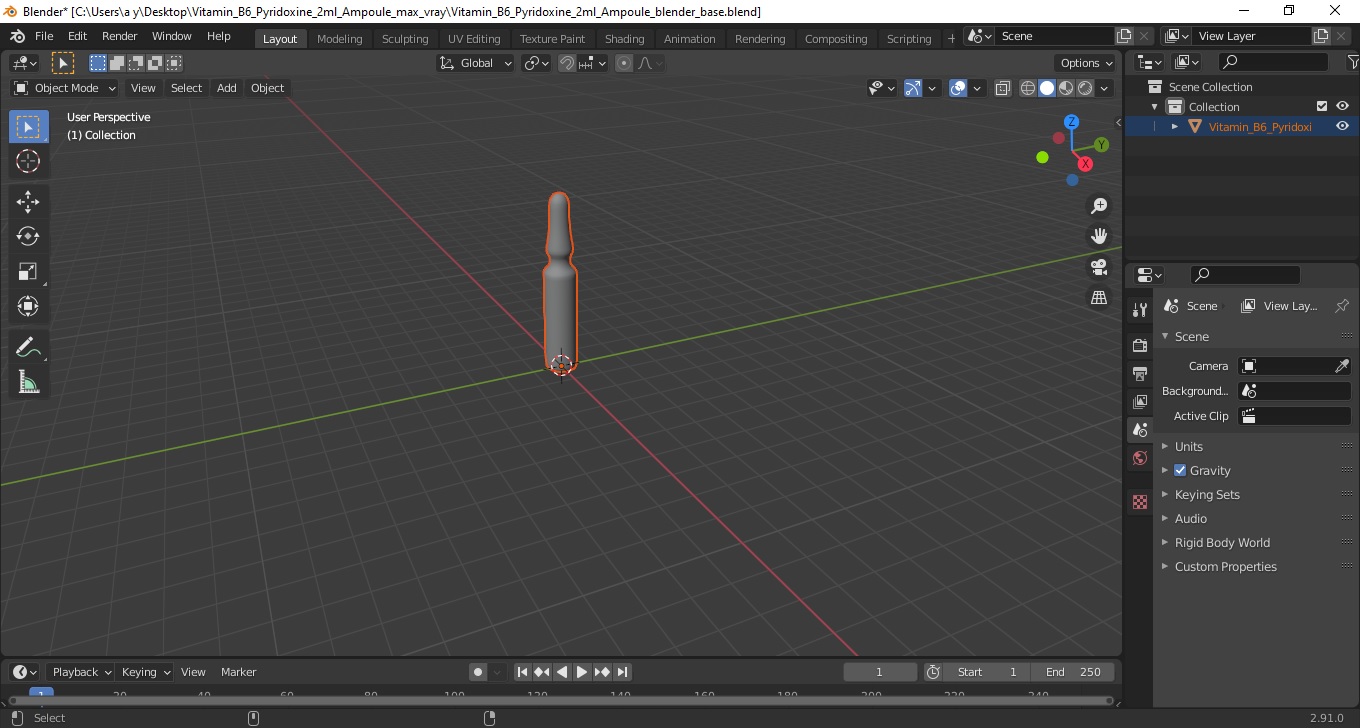Toggle Collection exclude checkbox in outliner
The width and height of the screenshot is (1360, 728).
(1322, 106)
